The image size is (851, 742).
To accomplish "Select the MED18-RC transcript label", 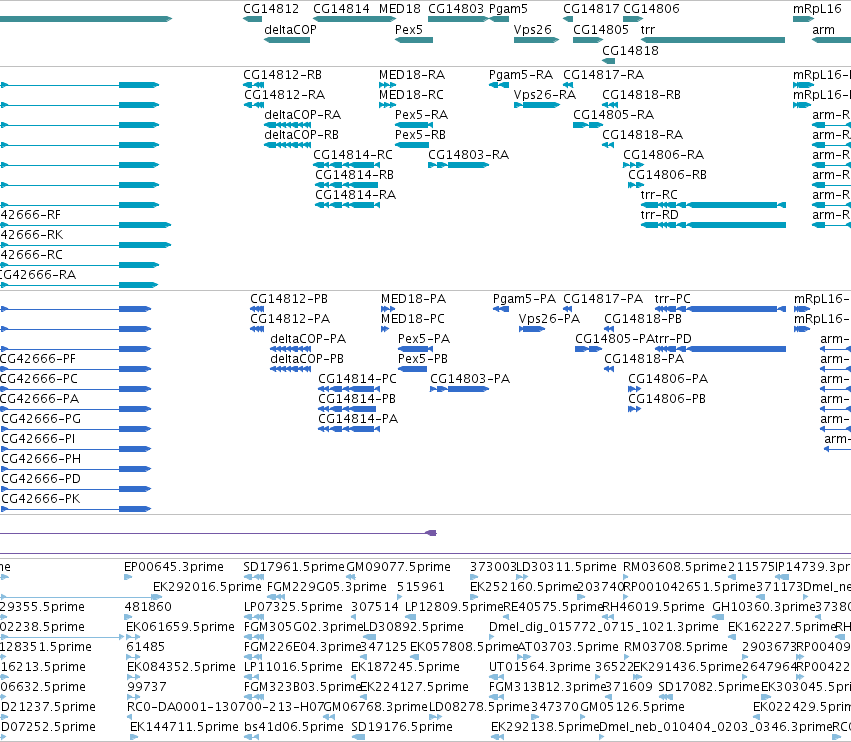I will 411,95.
